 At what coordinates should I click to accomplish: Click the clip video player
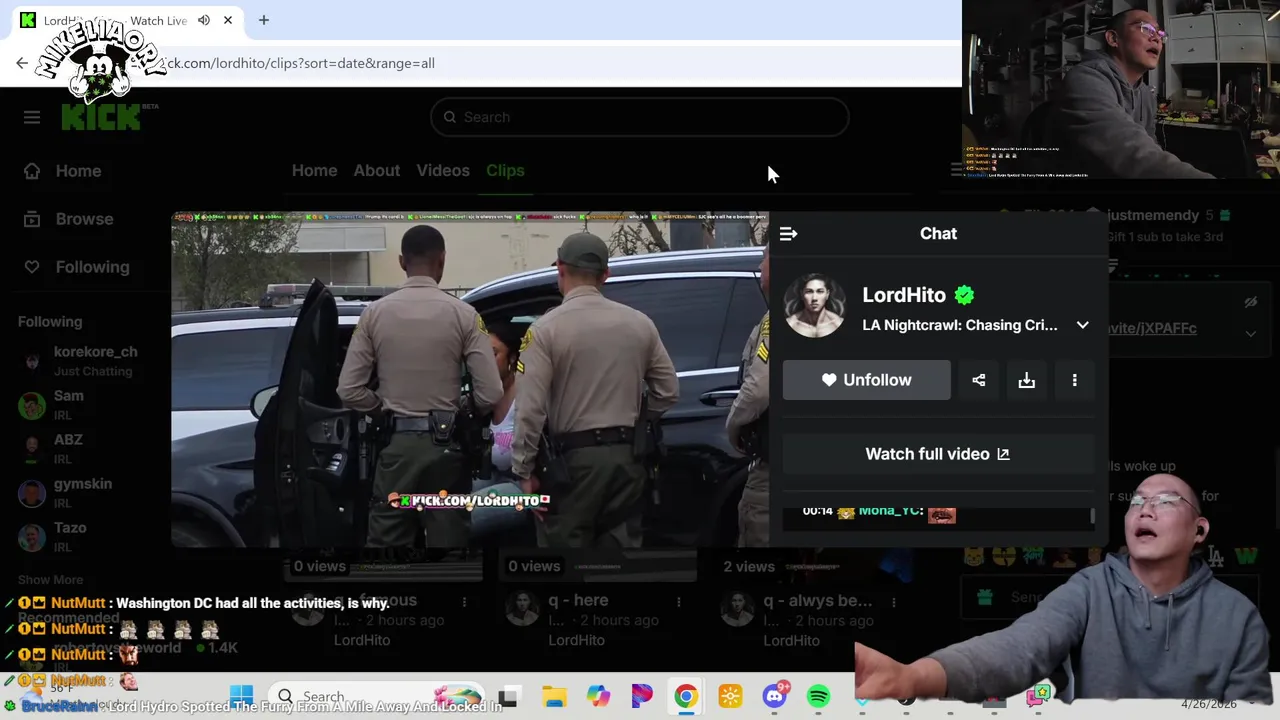[470, 380]
